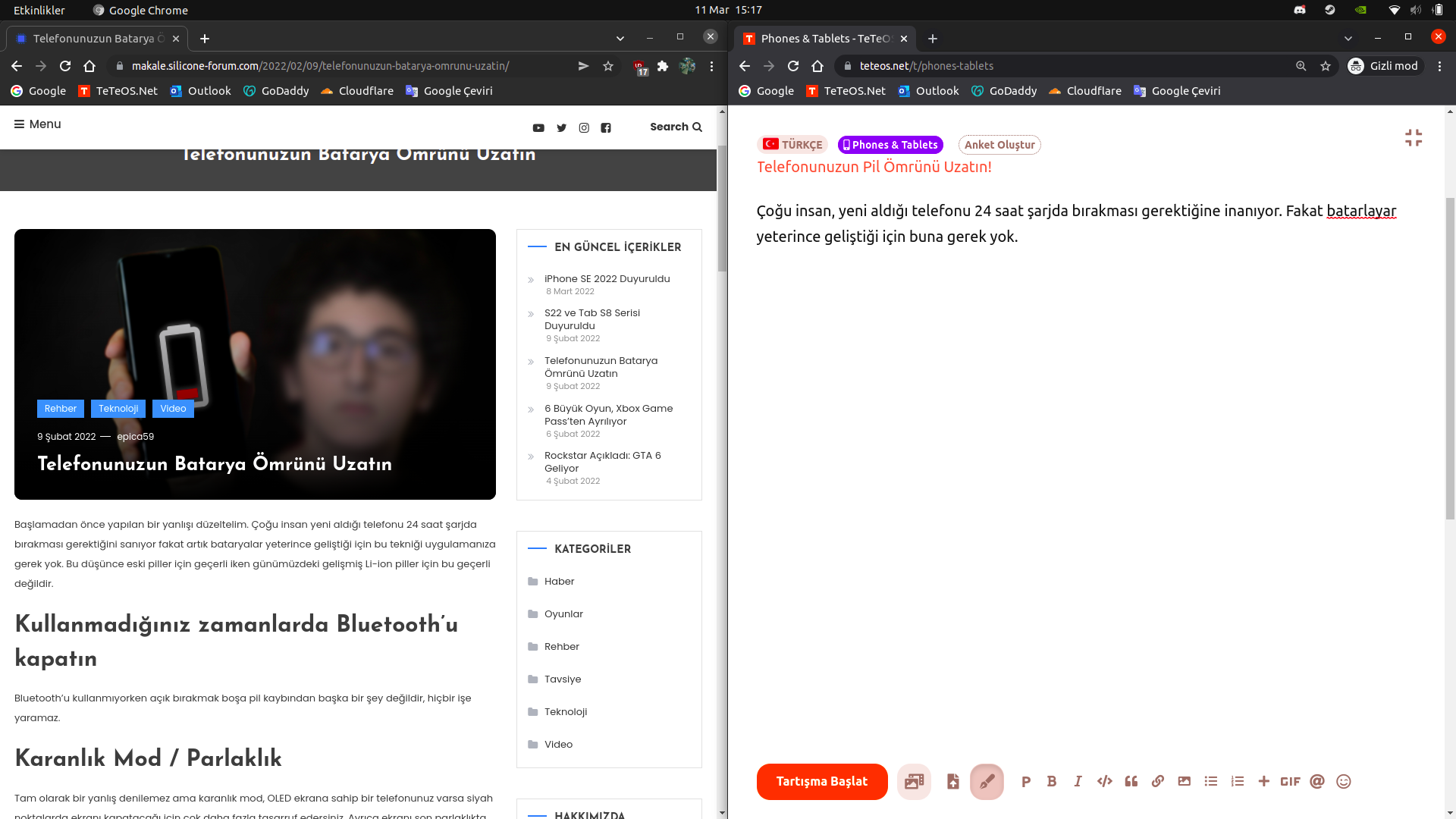
Task: Open the Steam tray icon
Action: pyautogui.click(x=1330, y=10)
